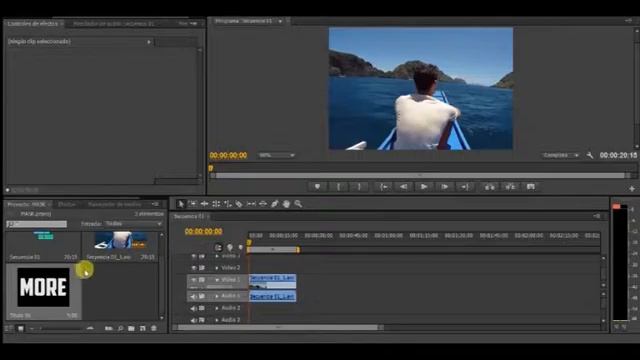The width and height of the screenshot is (640, 360).
Task: Collapse the Video 1 track
Action: coord(217,280)
